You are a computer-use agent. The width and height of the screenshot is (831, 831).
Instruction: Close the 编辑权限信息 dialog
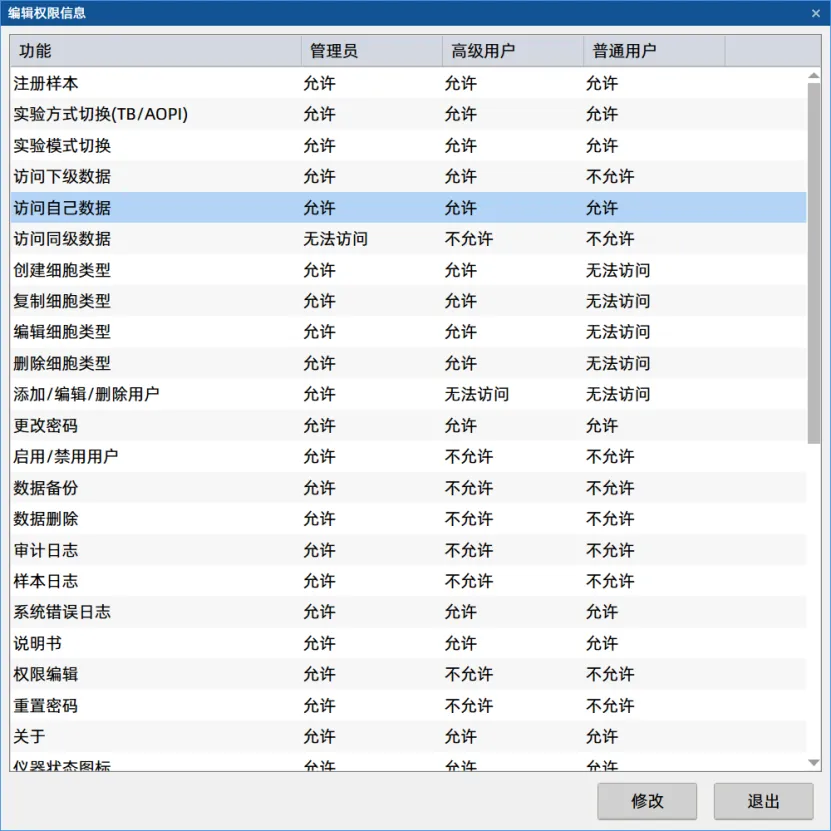coord(817,14)
